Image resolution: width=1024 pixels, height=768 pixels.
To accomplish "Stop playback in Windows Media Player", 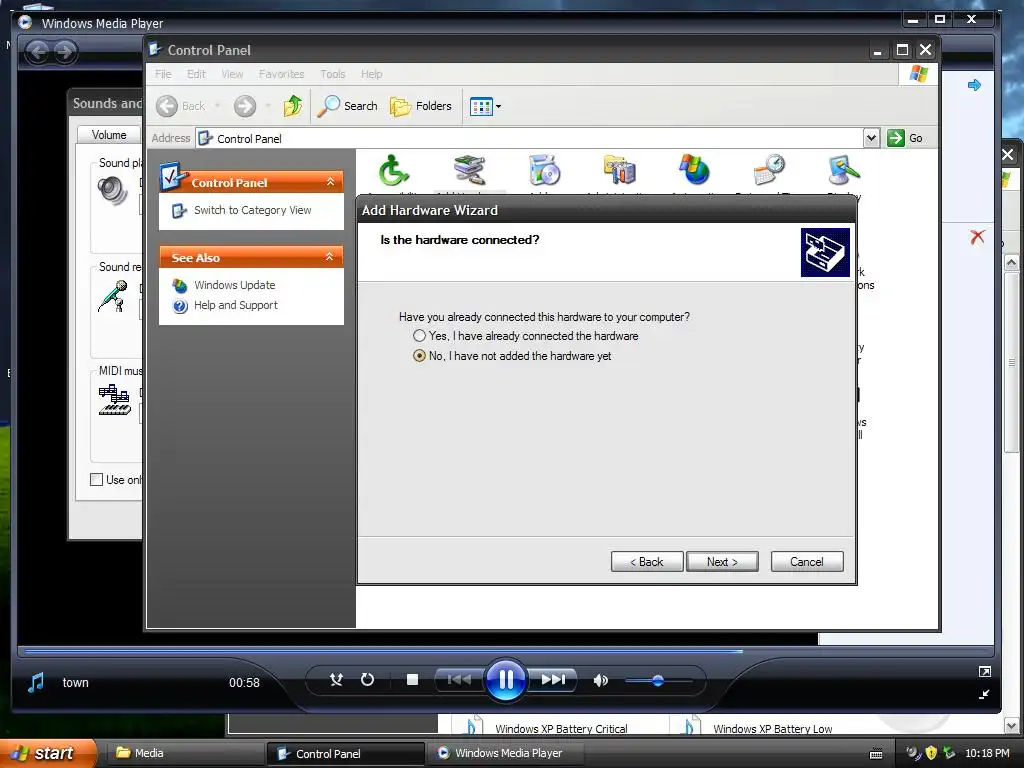I will [x=412, y=680].
